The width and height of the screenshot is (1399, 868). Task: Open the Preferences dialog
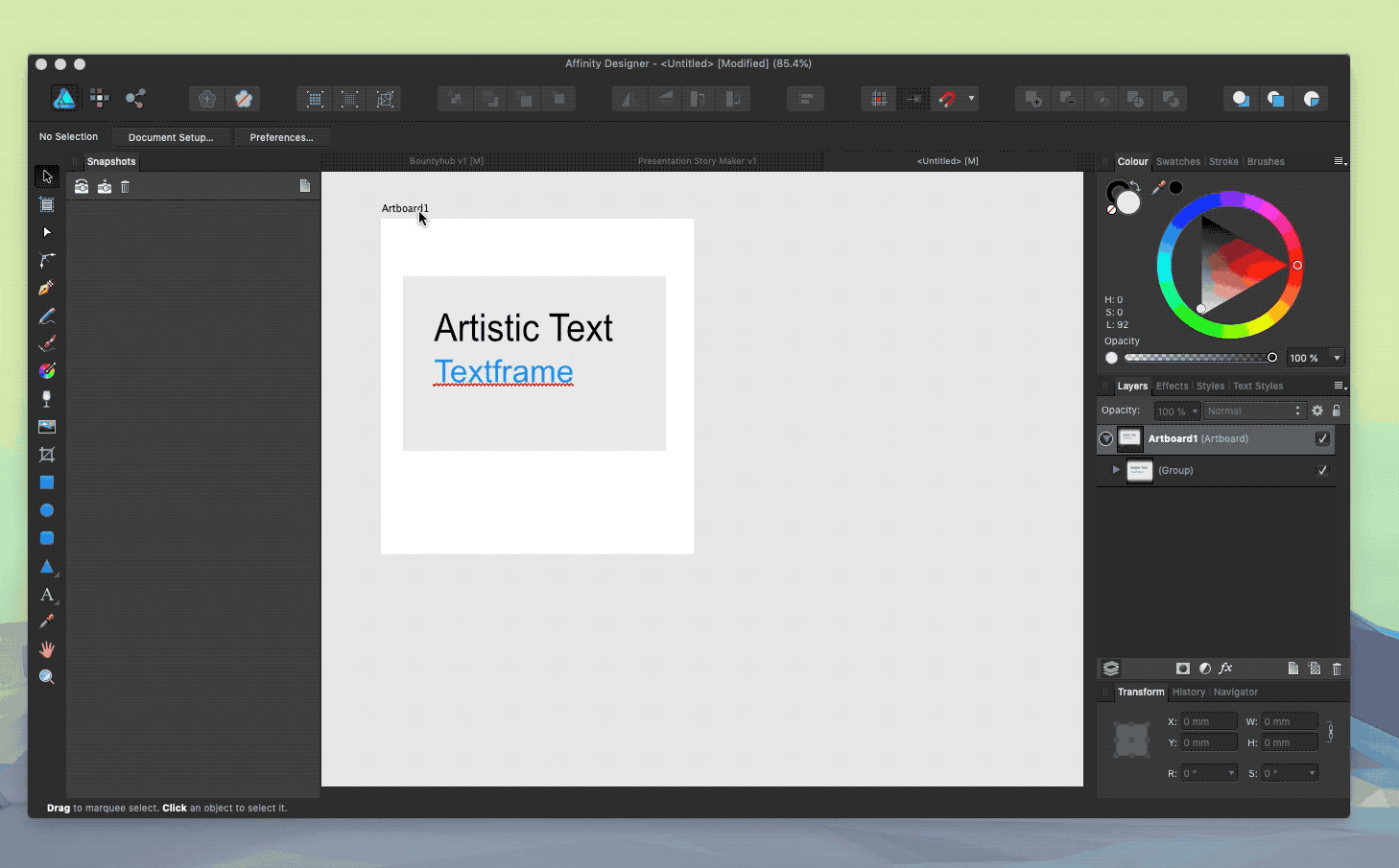pos(281,136)
